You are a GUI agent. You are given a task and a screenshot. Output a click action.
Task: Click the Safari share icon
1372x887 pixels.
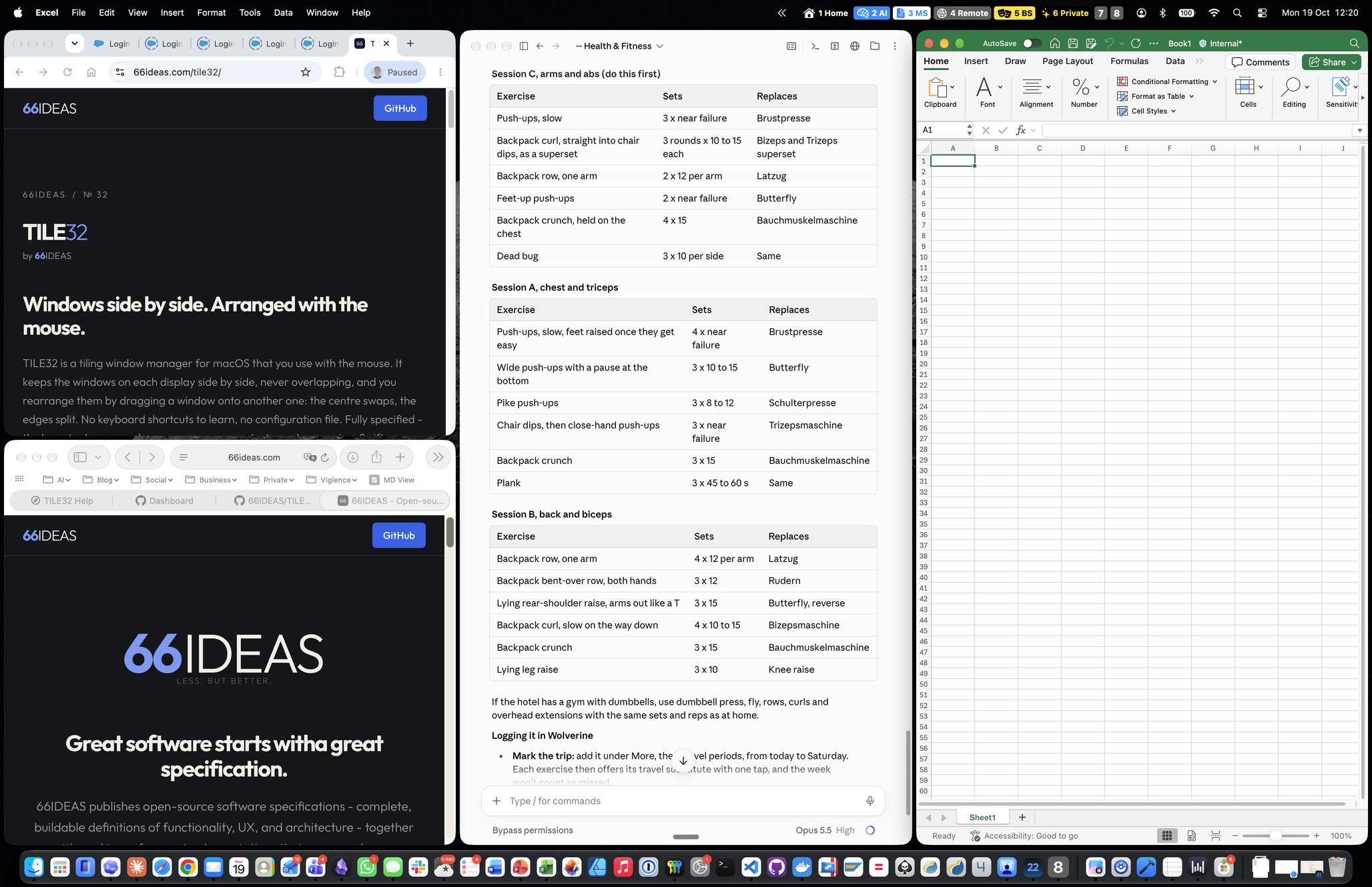[x=376, y=457]
